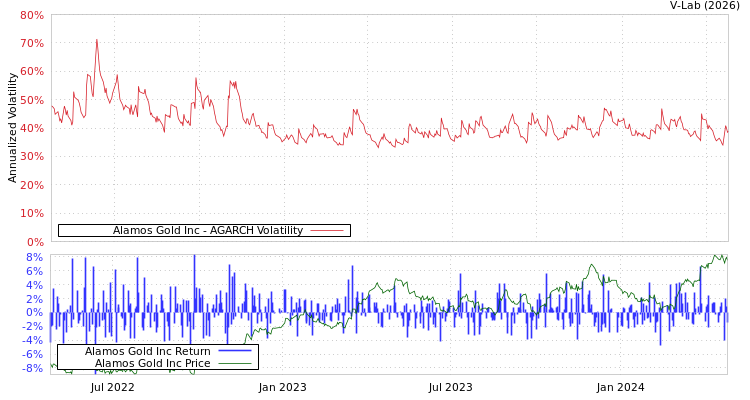Click the red line sample in the volatility legend
The height and width of the screenshot is (400, 750).
pos(327,230)
